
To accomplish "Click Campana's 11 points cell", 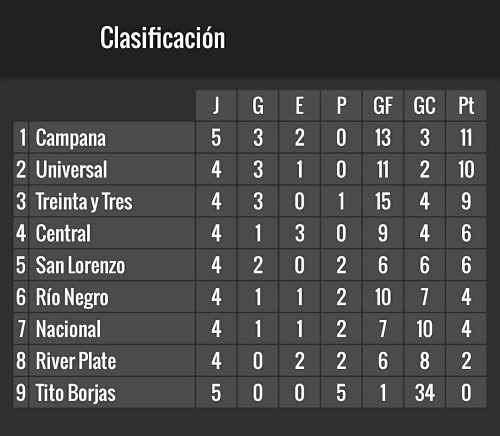I will 466,137.
